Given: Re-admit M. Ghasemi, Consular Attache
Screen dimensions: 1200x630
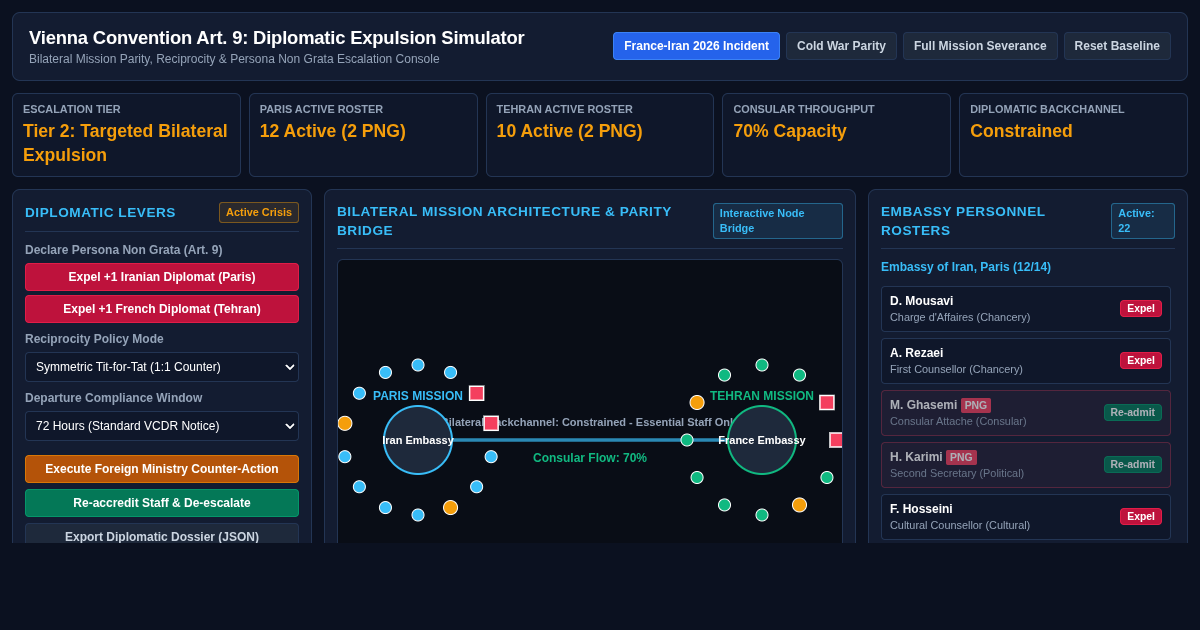Looking at the screenshot, I should [1133, 412].
